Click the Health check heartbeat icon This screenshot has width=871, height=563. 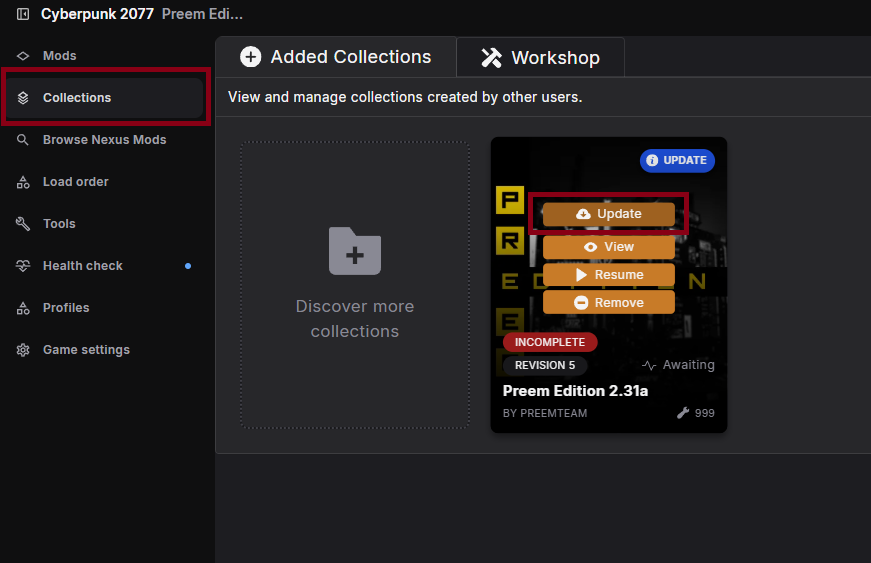tap(23, 266)
